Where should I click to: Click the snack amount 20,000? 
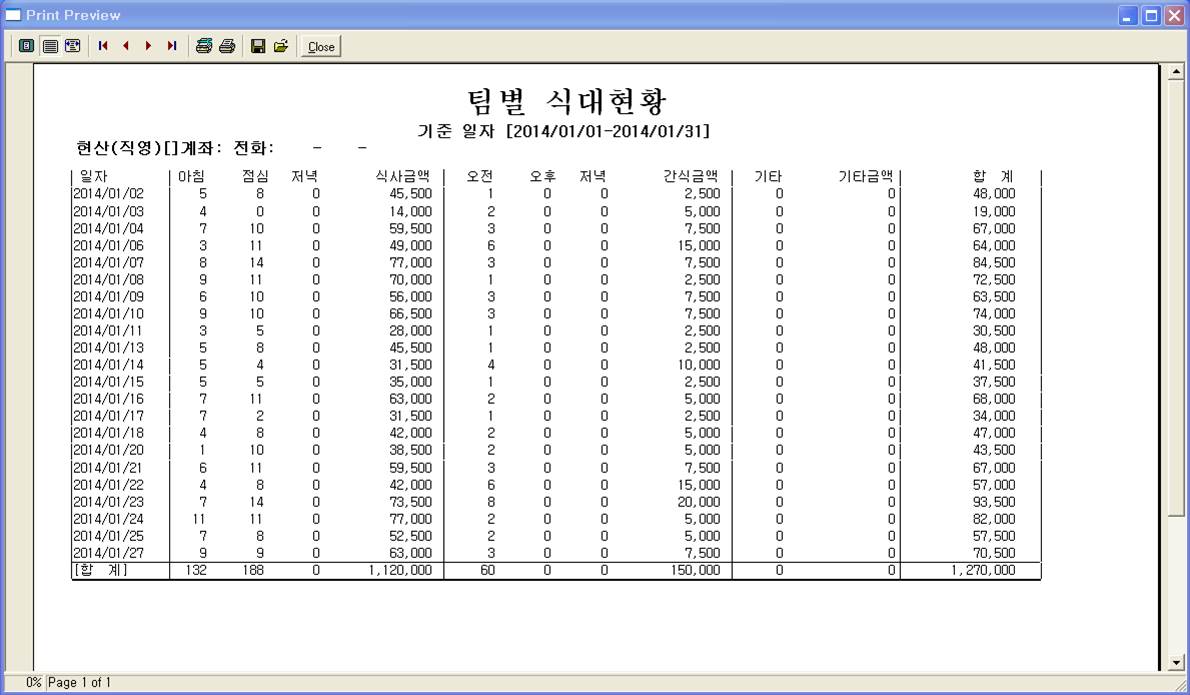pos(699,502)
